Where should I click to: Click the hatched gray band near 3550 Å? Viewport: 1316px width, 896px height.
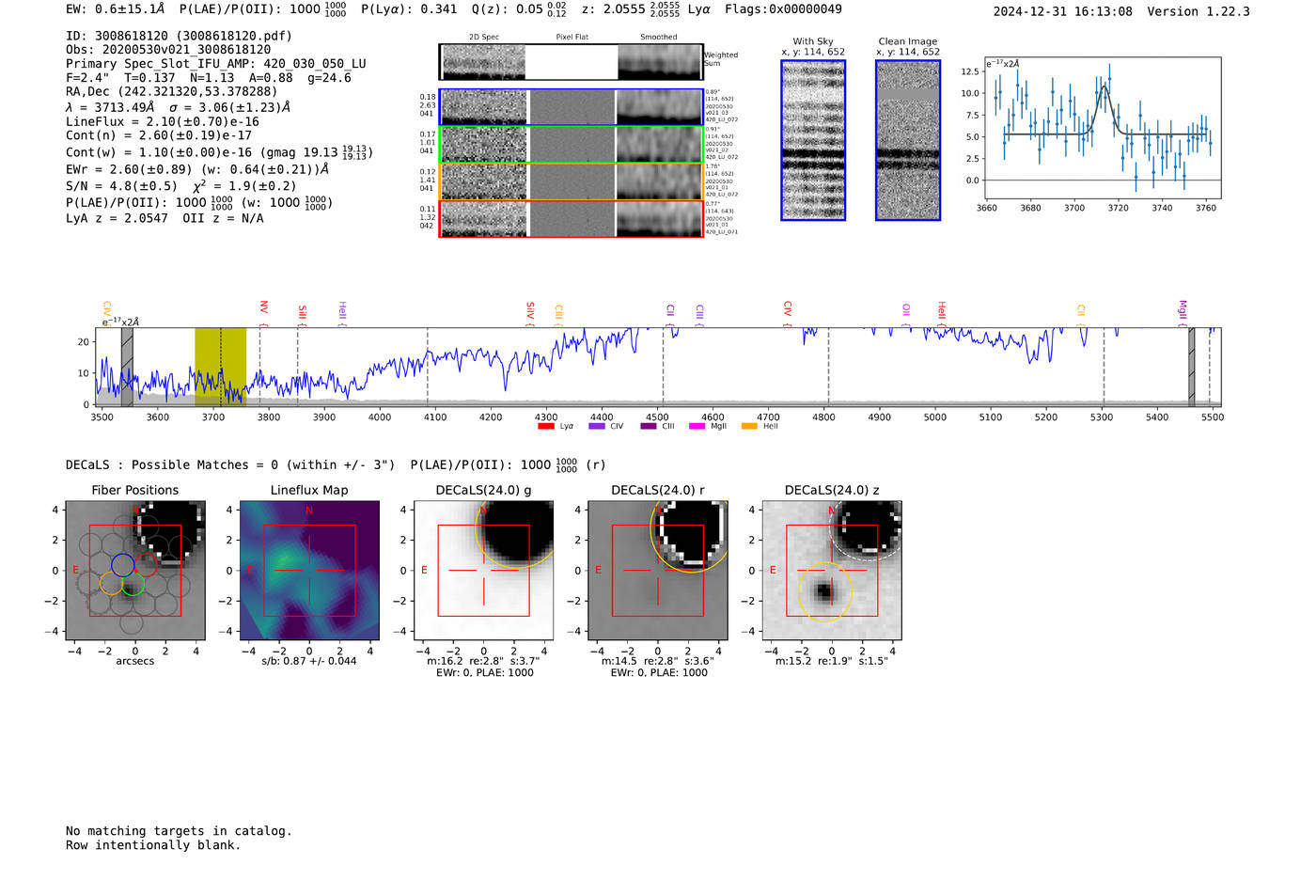(x=127, y=365)
